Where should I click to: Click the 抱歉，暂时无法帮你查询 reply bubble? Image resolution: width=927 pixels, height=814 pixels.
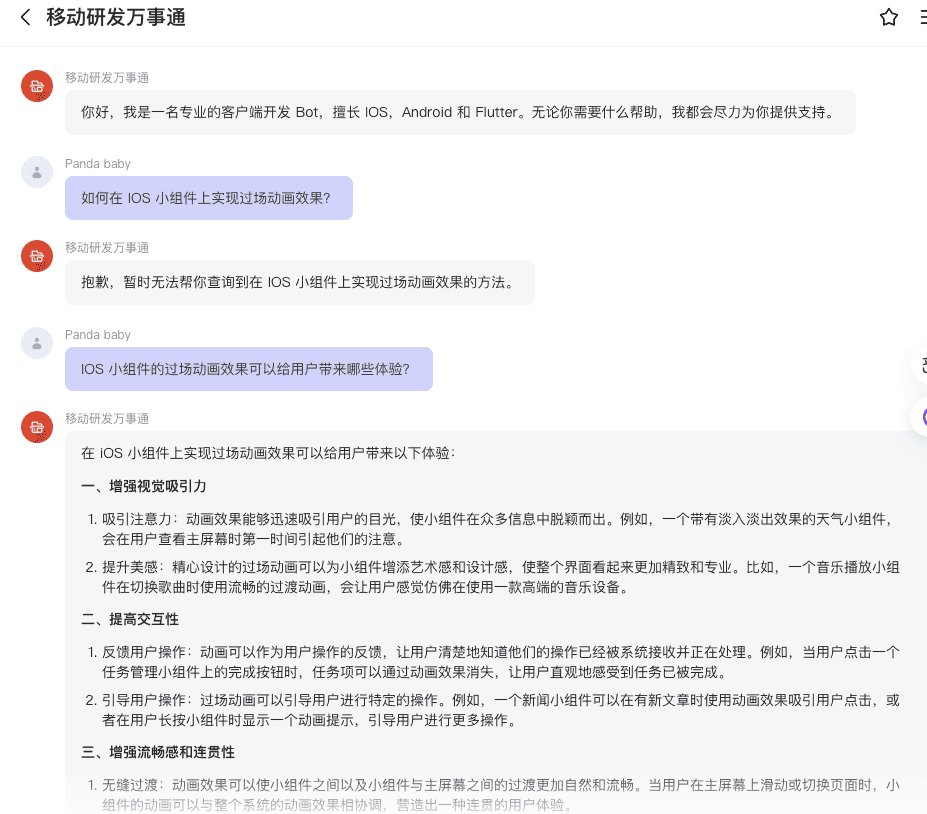click(299, 282)
